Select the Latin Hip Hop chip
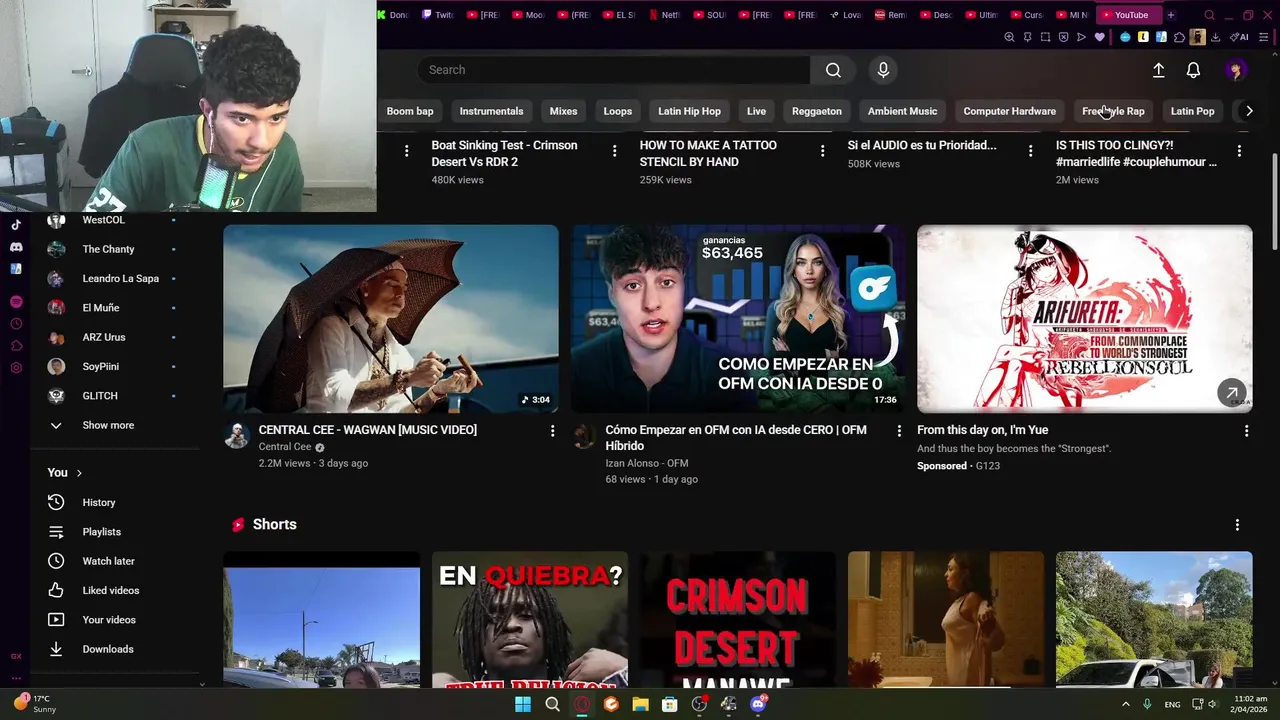 pos(689,111)
